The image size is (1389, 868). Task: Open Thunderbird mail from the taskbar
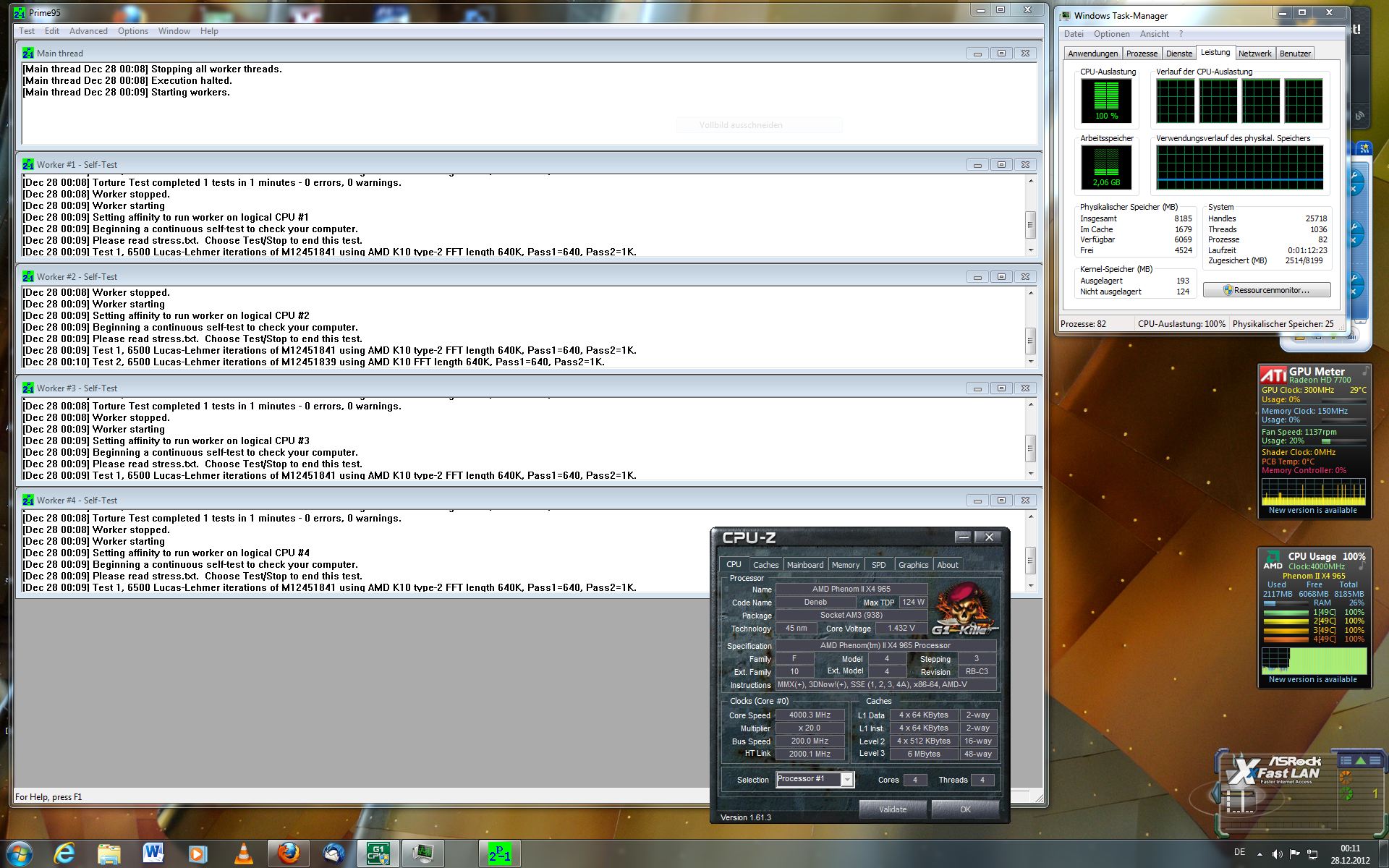(x=334, y=854)
